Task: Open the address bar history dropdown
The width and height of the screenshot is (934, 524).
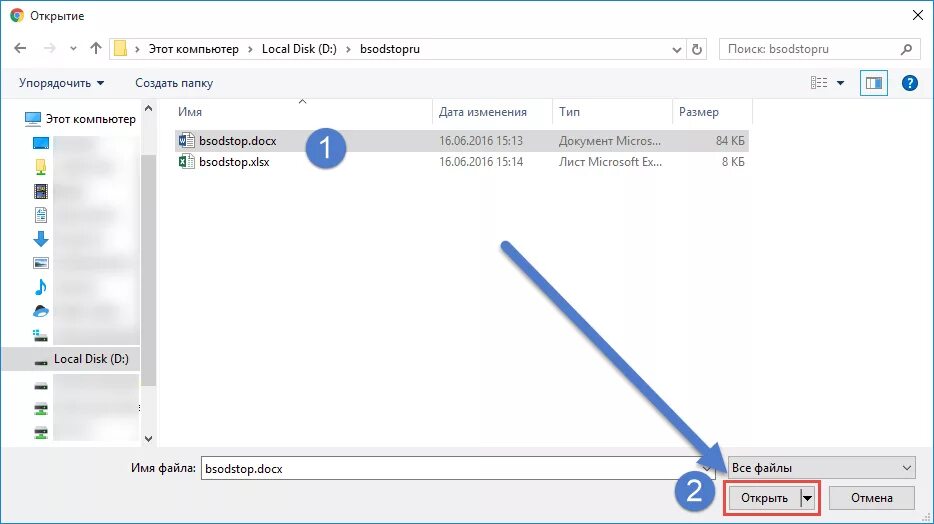Action: point(677,49)
